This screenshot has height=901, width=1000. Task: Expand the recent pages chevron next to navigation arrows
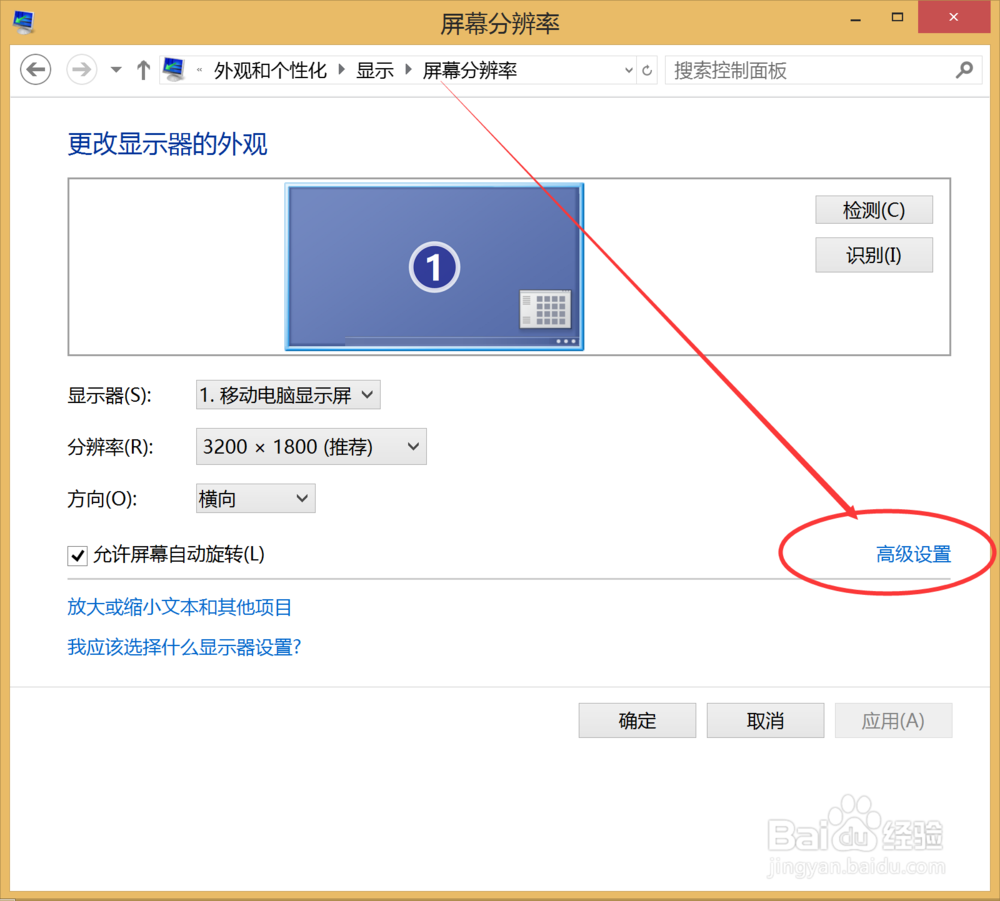point(114,69)
